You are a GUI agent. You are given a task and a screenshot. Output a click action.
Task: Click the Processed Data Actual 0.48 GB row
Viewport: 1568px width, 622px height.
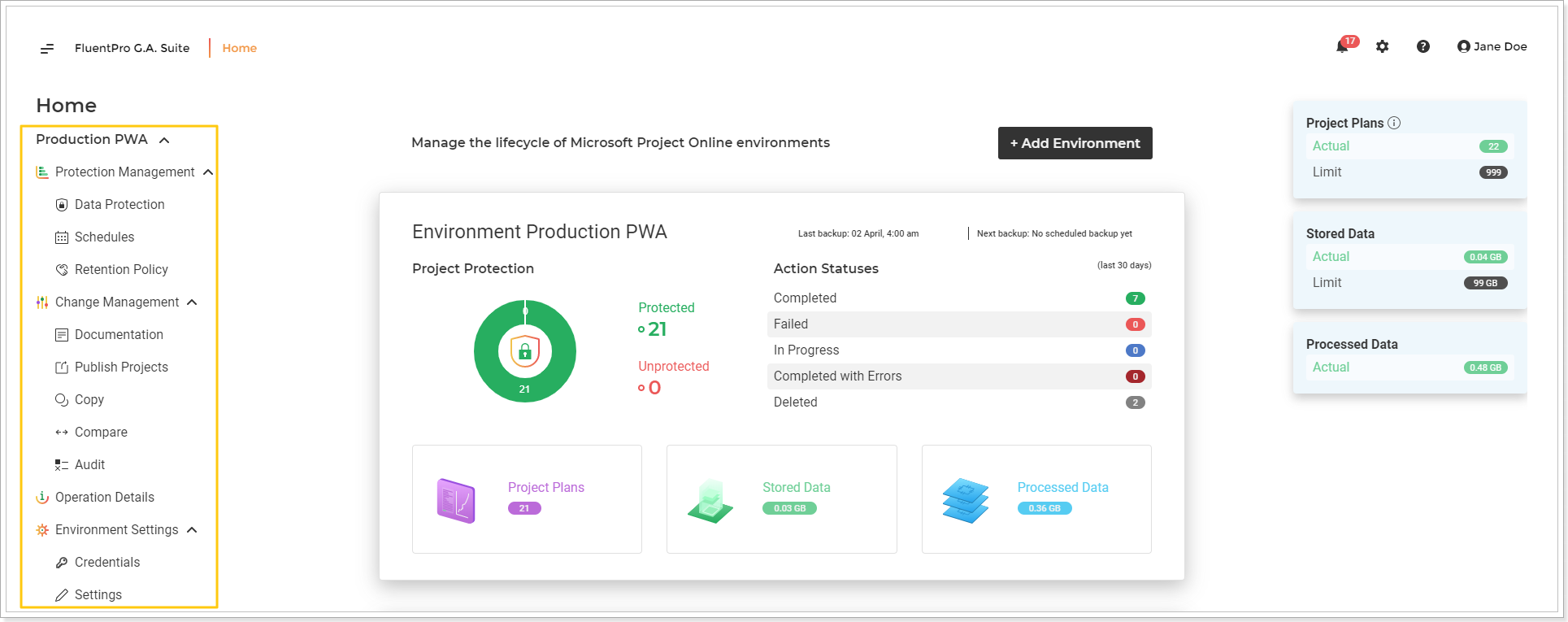(x=1409, y=368)
